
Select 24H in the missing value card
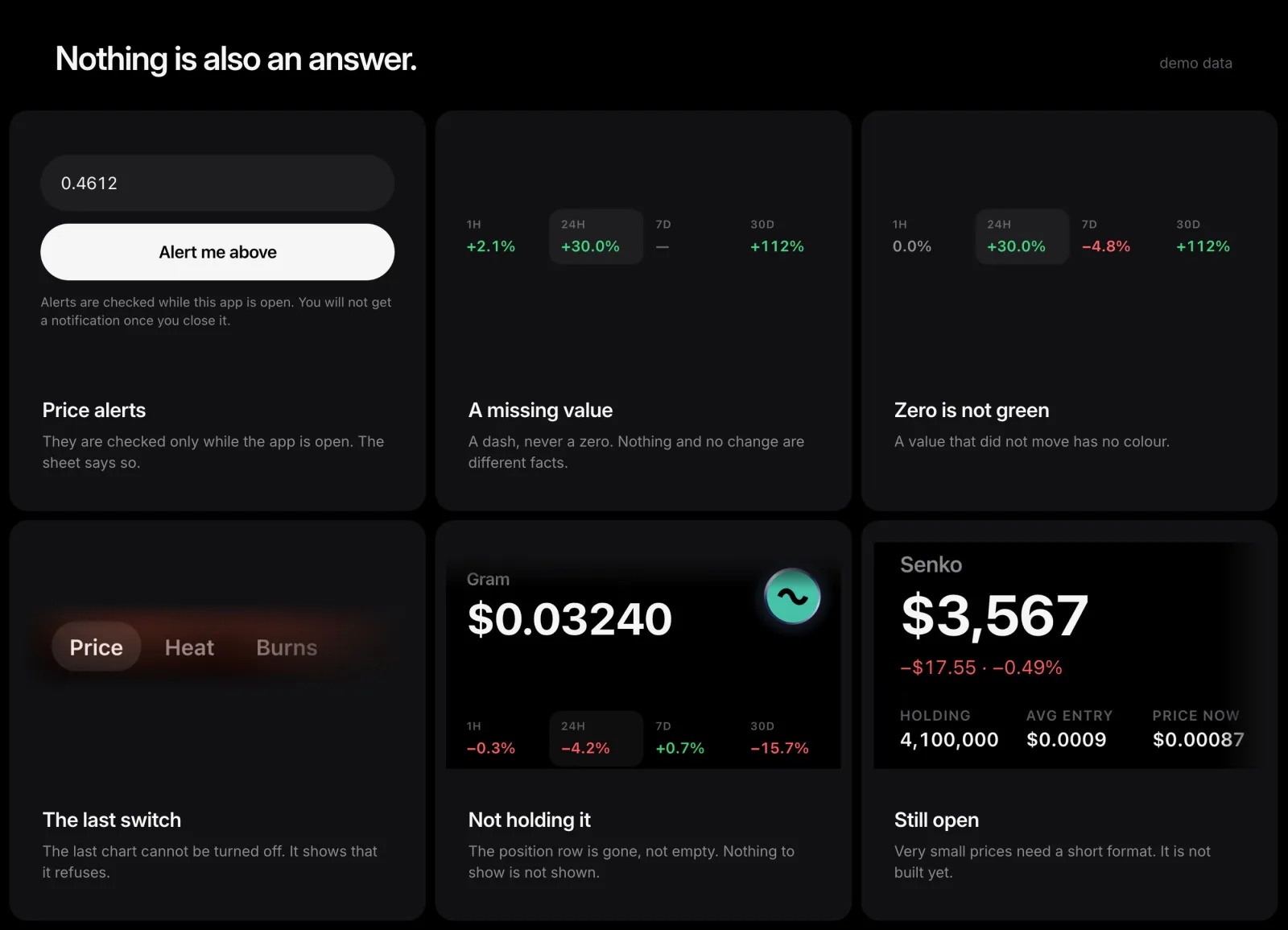coord(597,237)
